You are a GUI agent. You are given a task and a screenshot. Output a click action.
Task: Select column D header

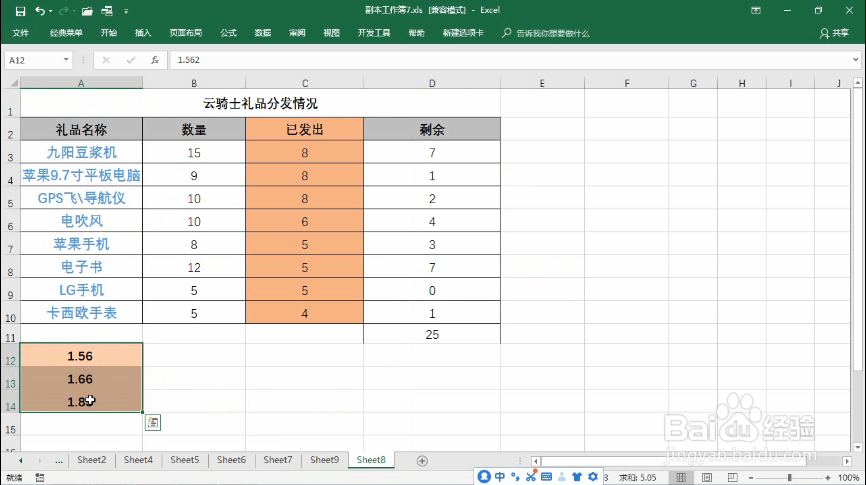[x=432, y=83]
